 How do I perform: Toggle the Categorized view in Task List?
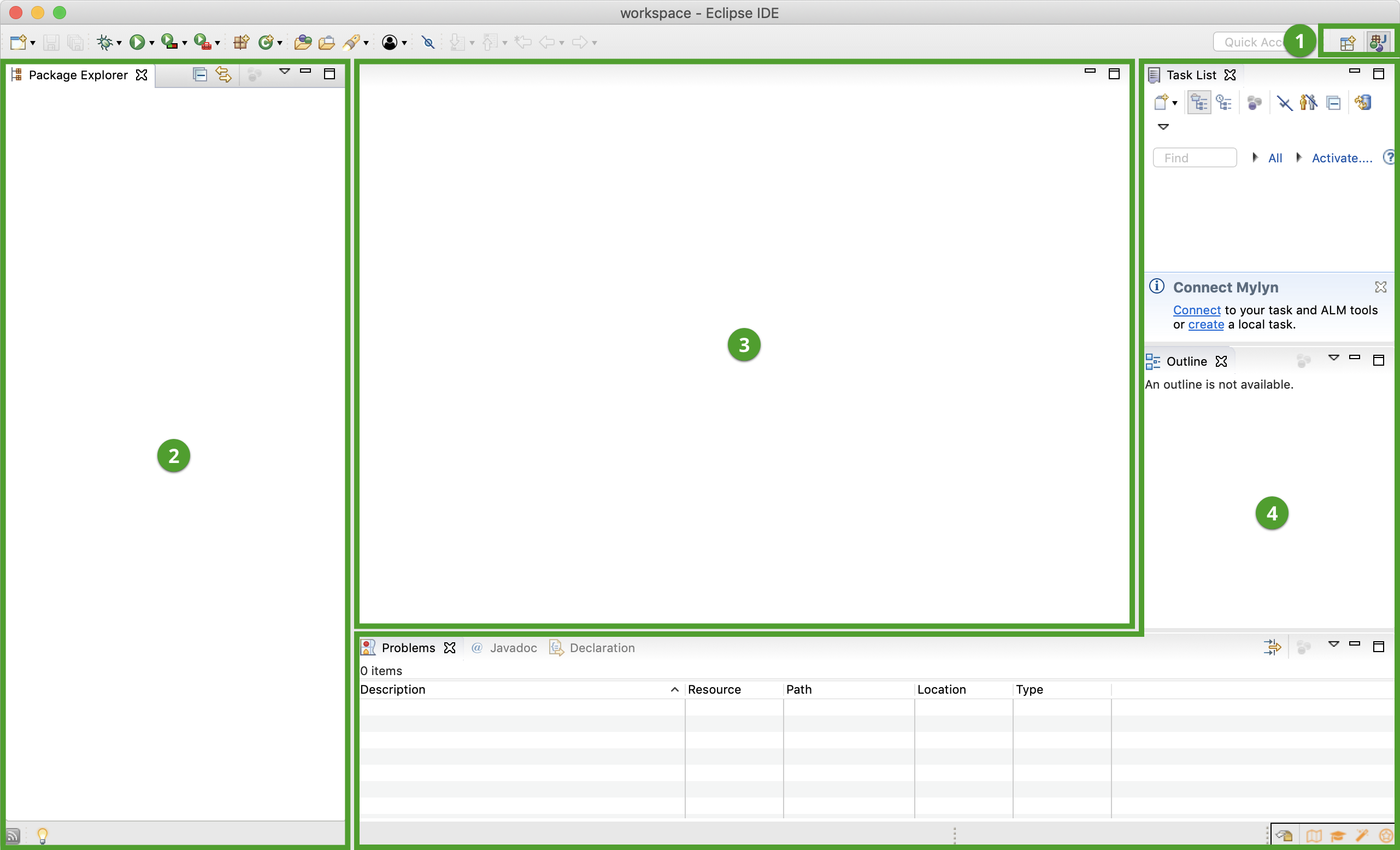coord(1199,103)
